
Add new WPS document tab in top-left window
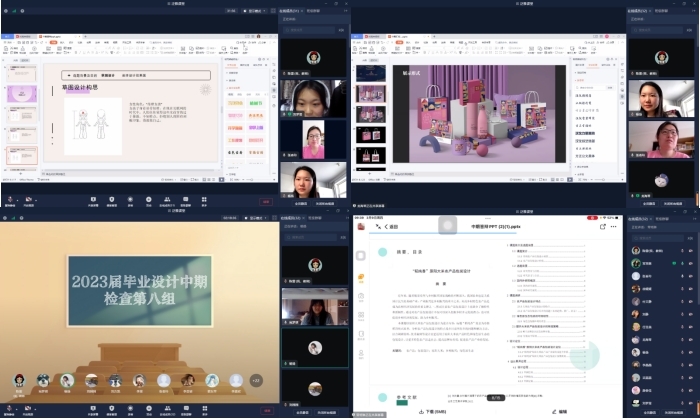tap(85, 37)
